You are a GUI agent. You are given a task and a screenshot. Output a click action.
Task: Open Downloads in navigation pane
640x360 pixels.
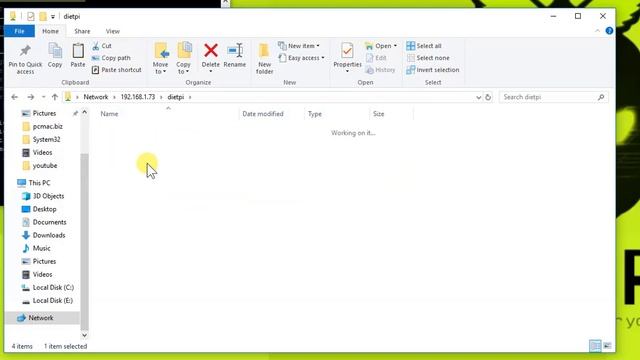[x=49, y=235]
